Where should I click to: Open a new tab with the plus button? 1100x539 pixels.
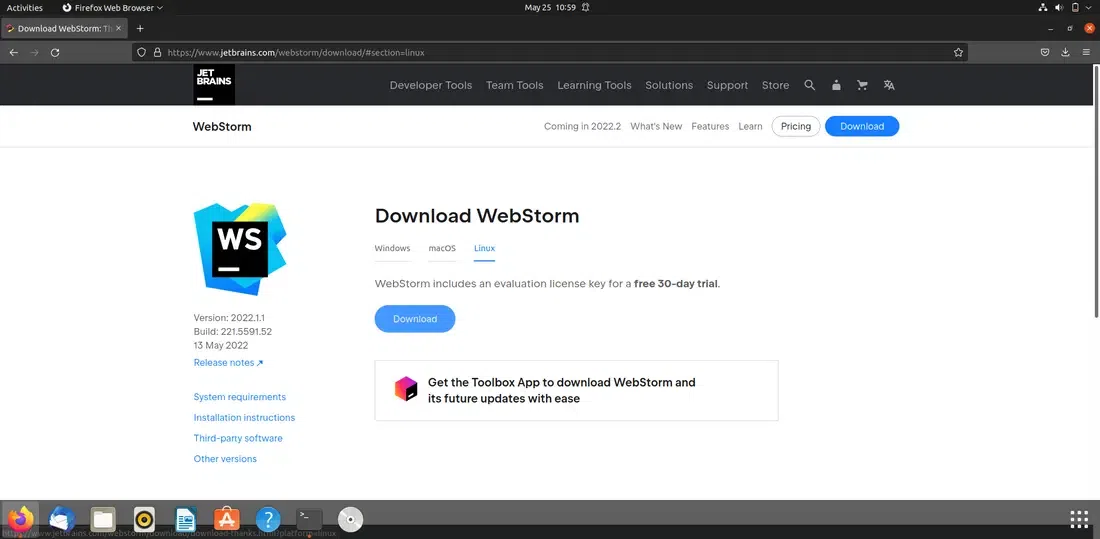click(x=140, y=29)
